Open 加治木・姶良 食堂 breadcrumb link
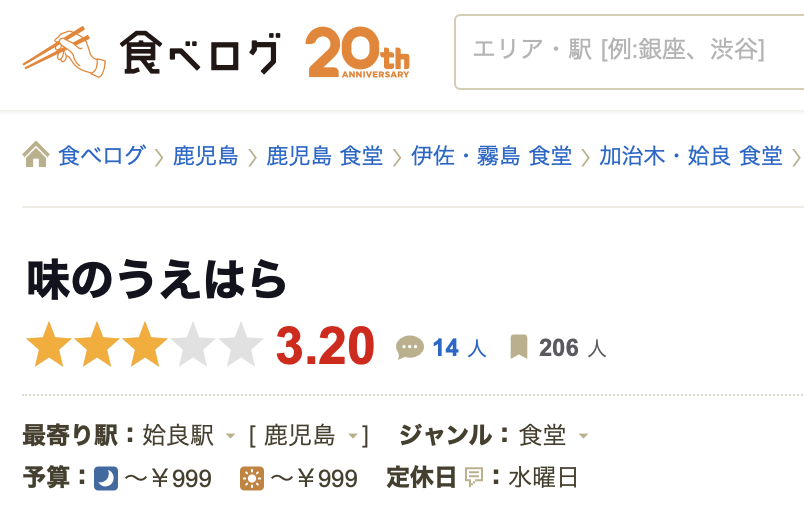 click(x=691, y=156)
